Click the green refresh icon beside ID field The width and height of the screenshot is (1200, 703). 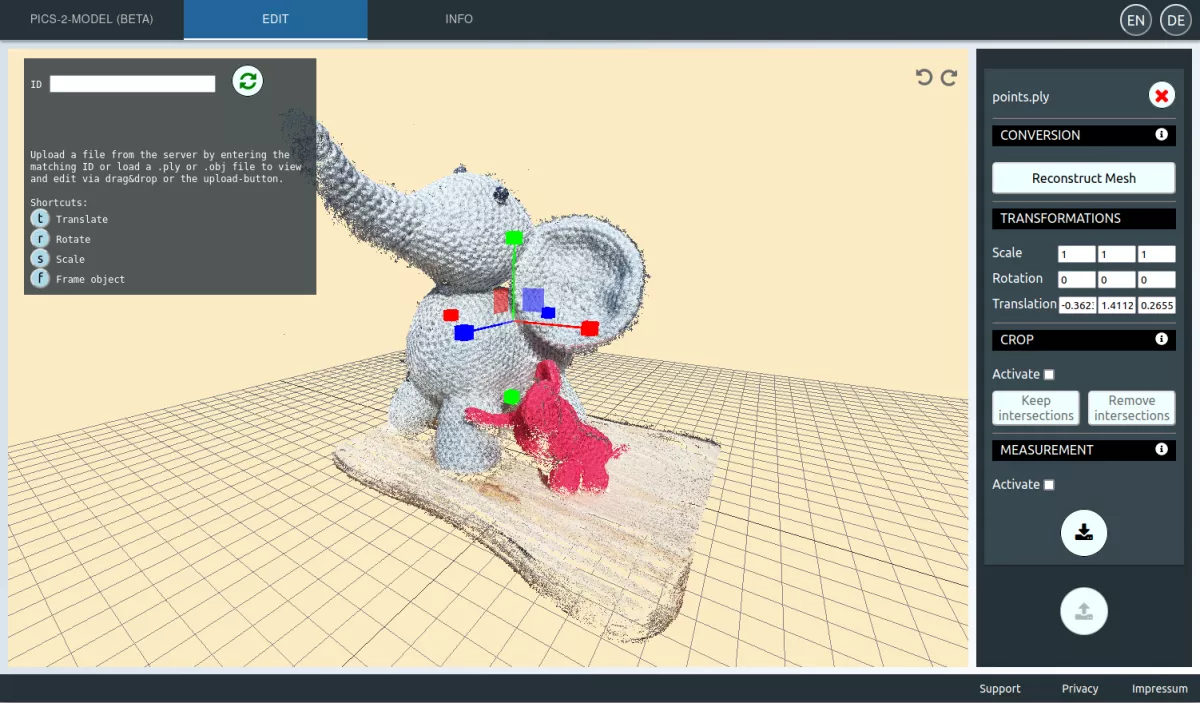pyautogui.click(x=248, y=81)
